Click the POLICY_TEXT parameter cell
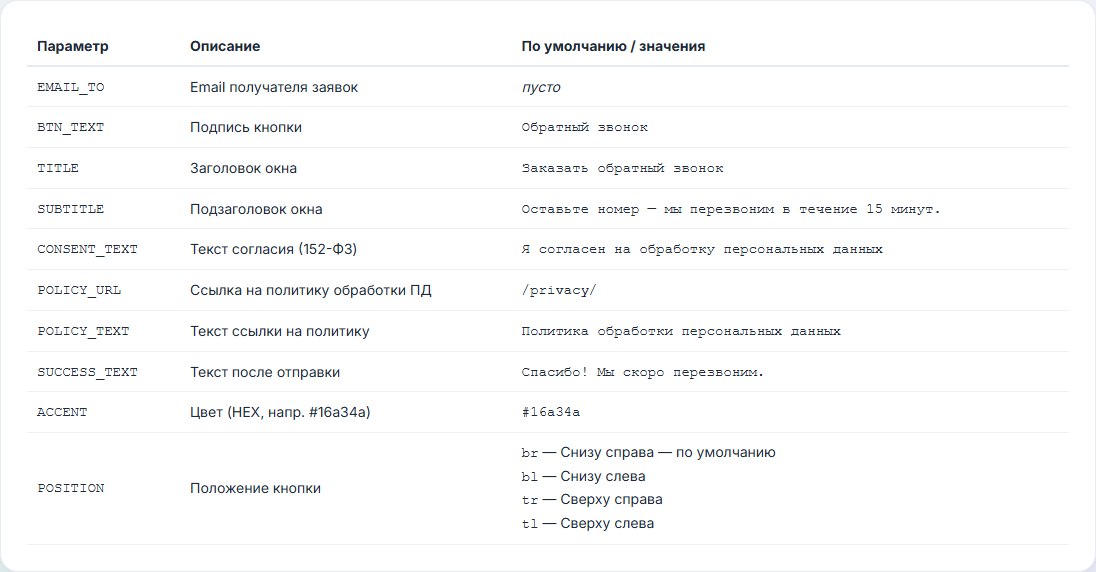Screen dimensions: 1096x572 click(83, 331)
